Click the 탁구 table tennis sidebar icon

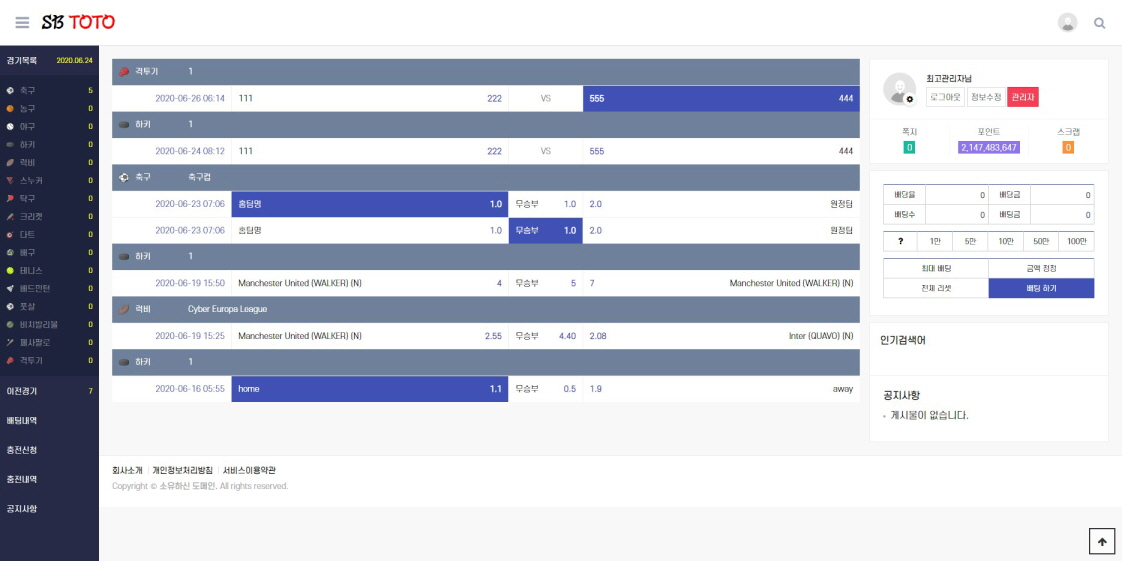click(10, 198)
